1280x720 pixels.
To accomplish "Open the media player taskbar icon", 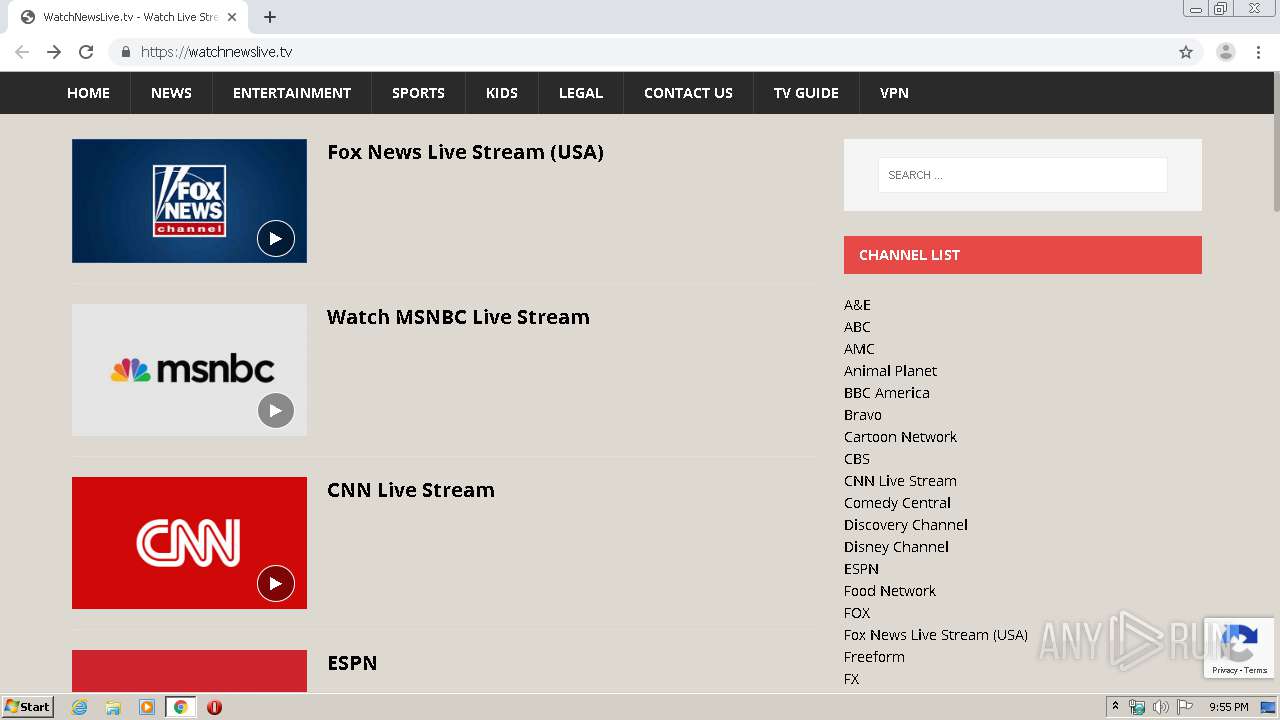I will pyautogui.click(x=147, y=707).
